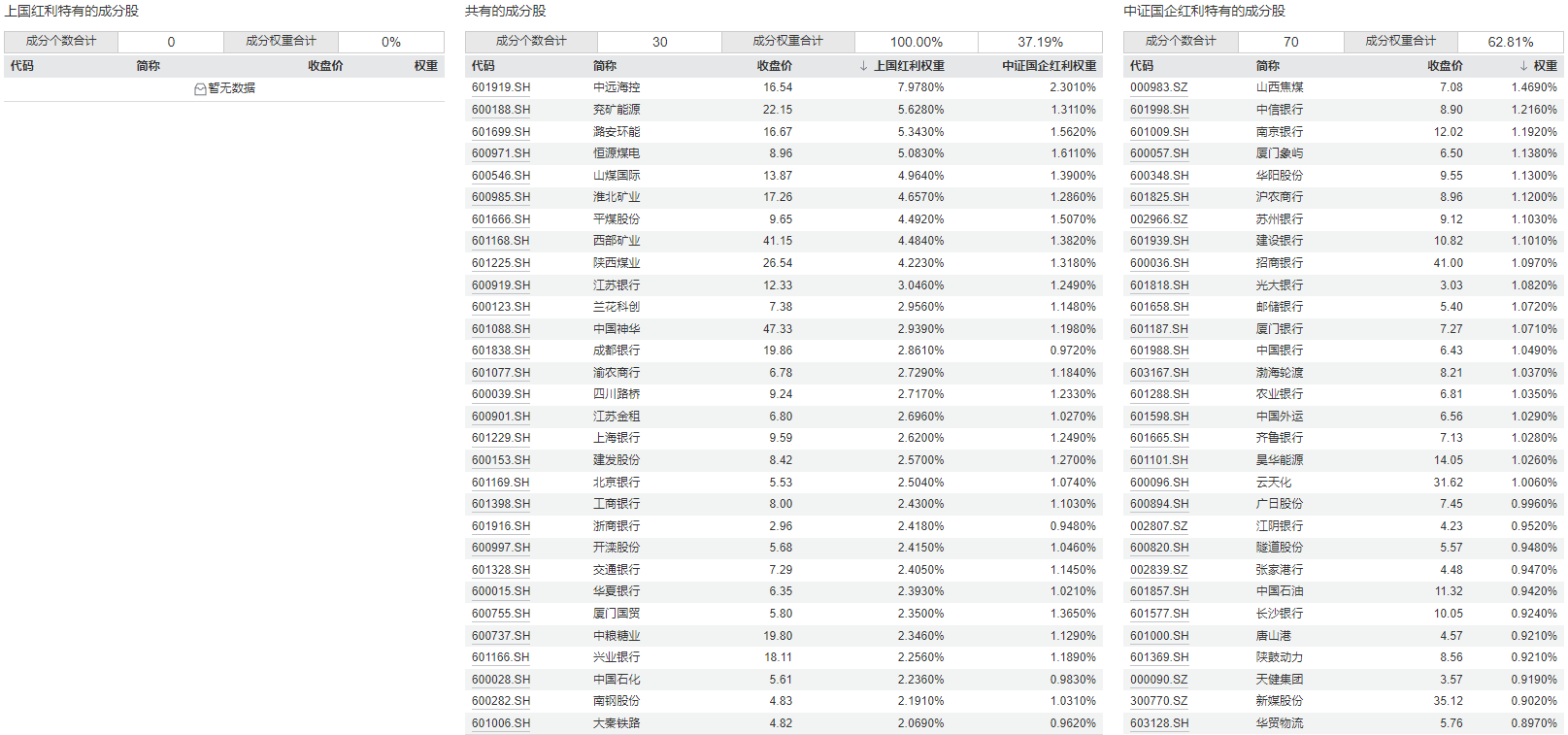The image size is (1568, 735).
Task: Select the 中国石油 stock name
Action: pos(1280,591)
